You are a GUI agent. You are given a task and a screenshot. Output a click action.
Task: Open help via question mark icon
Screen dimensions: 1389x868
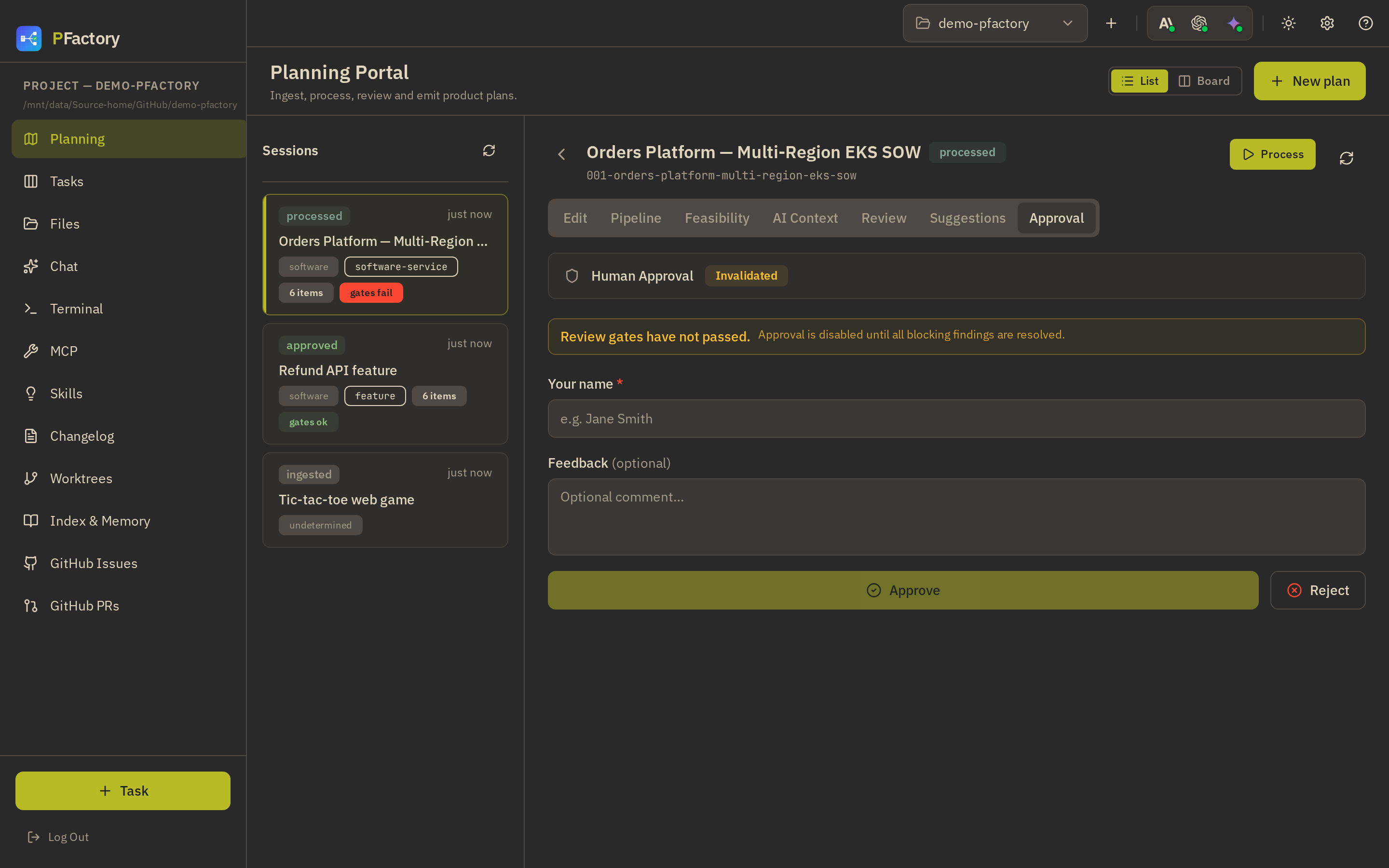(x=1365, y=24)
